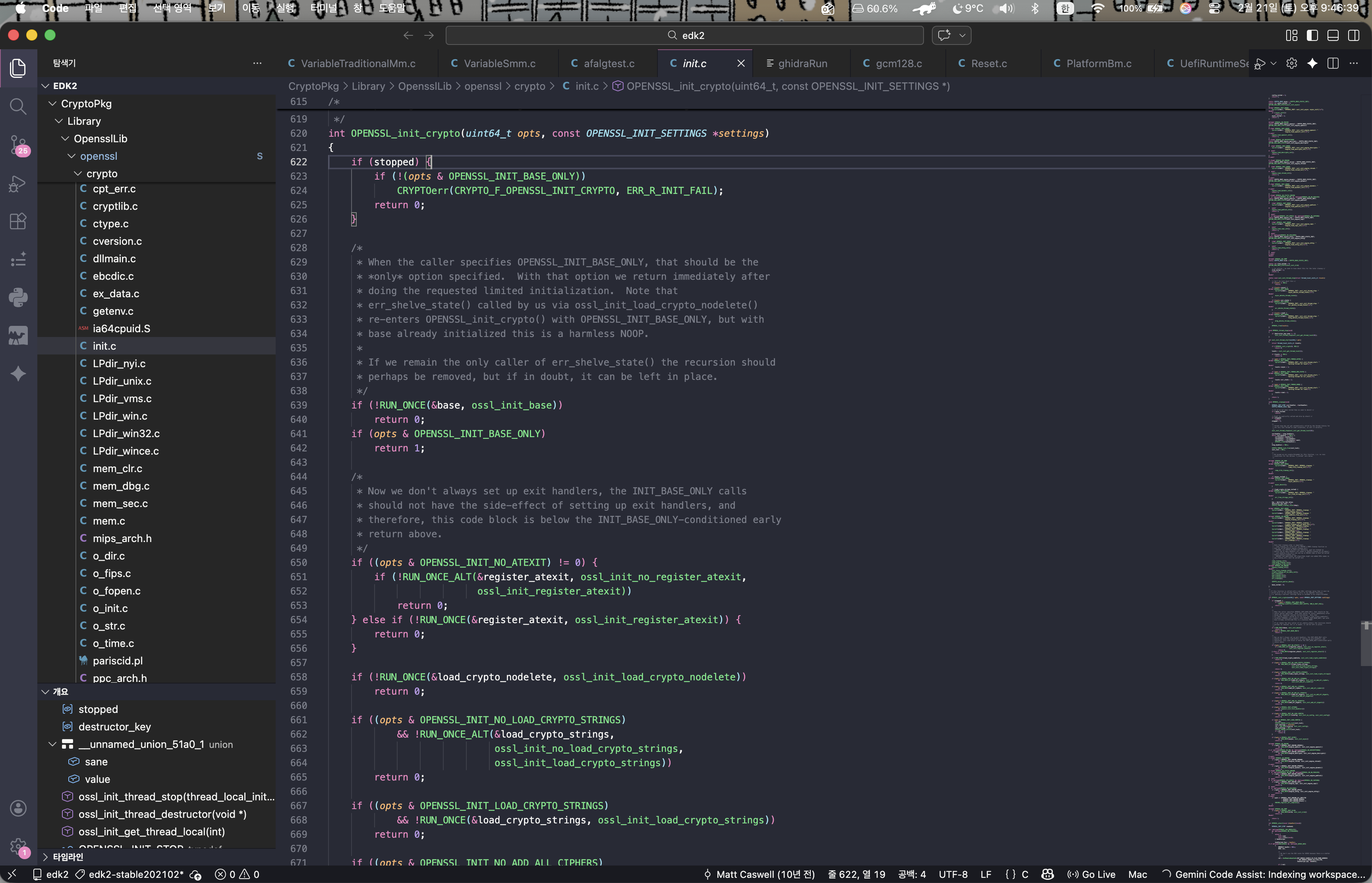Screen dimensions: 1372x883
Task: Toggle the secondary side bar visibility
Action: click(1353, 35)
